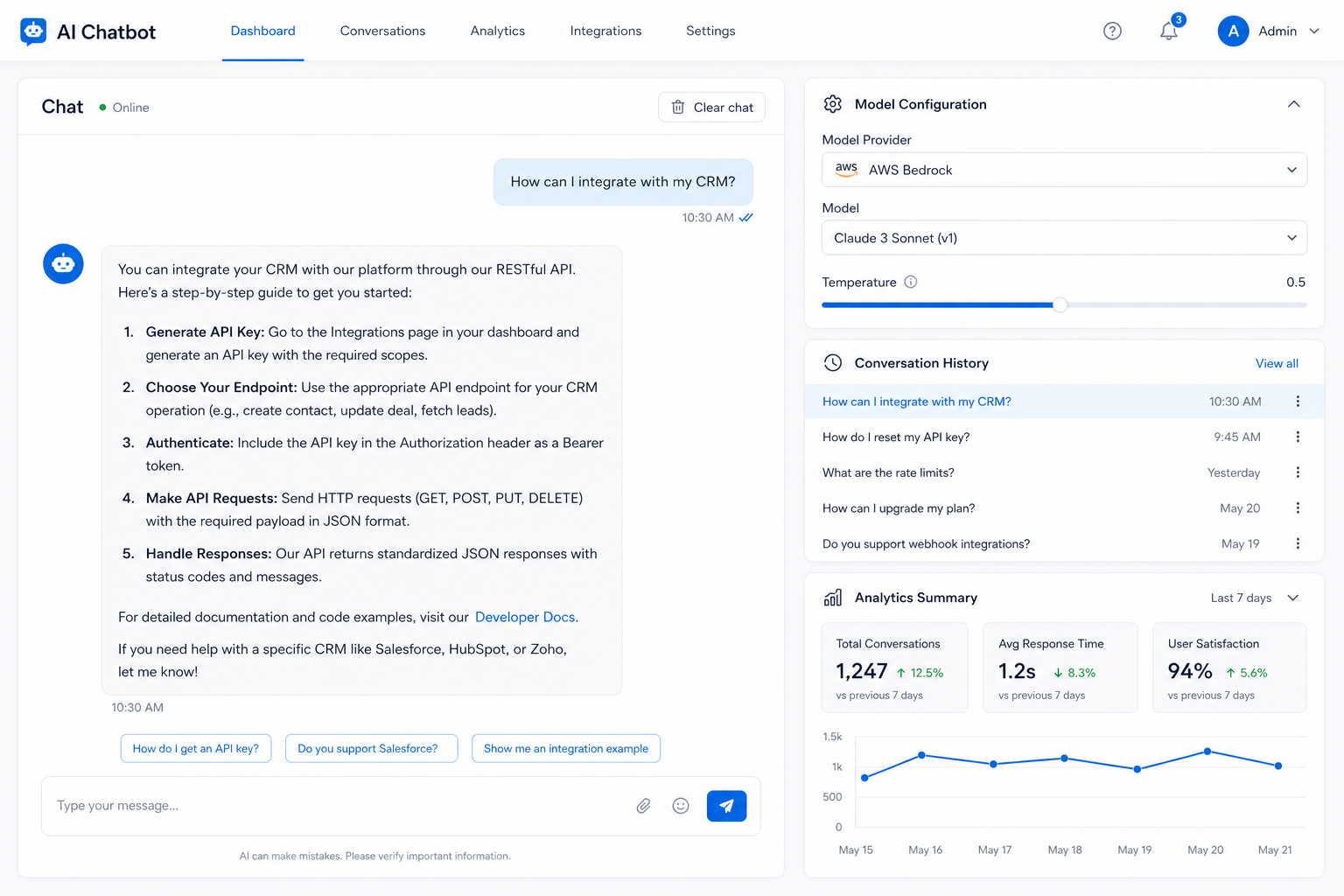Click the Avg Response Time 1.2s card
The height and width of the screenshot is (896, 1344).
point(1060,668)
